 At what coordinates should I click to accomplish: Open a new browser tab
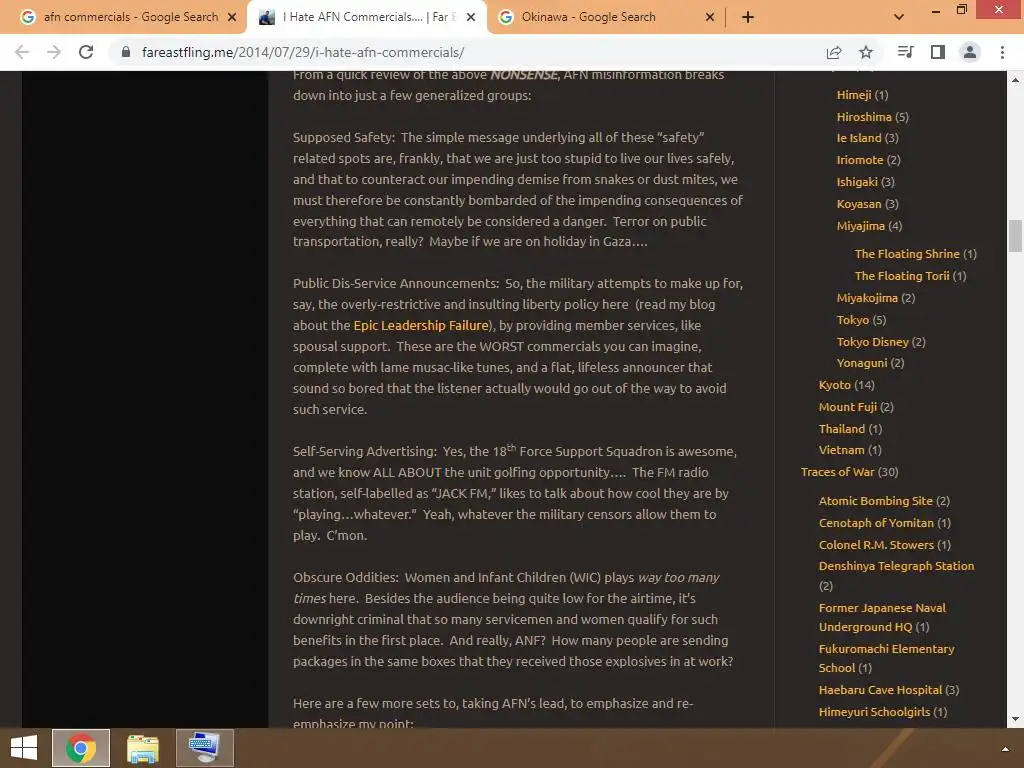pos(748,17)
